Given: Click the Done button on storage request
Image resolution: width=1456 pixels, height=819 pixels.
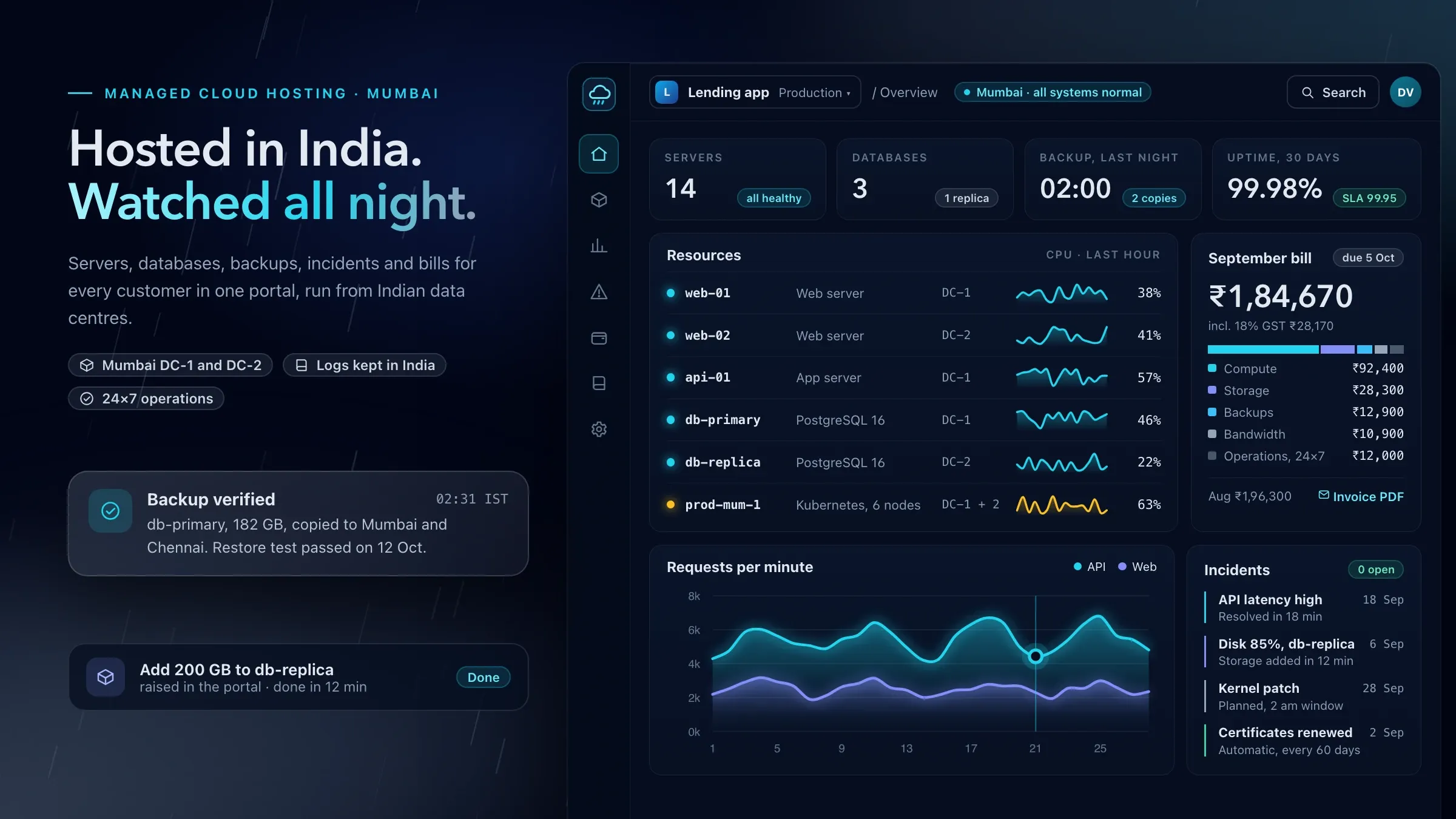Looking at the screenshot, I should point(483,677).
